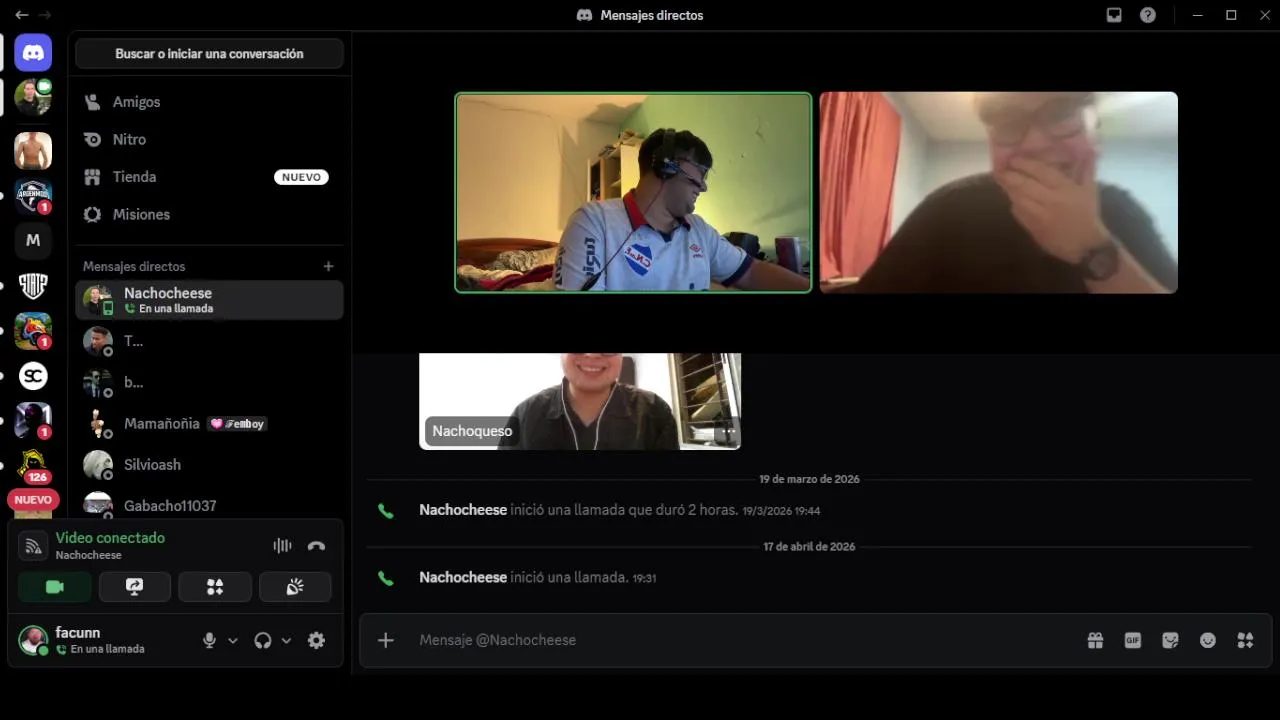Open the Discord home button
Image resolution: width=1280 pixels, height=720 pixels.
click(x=33, y=52)
